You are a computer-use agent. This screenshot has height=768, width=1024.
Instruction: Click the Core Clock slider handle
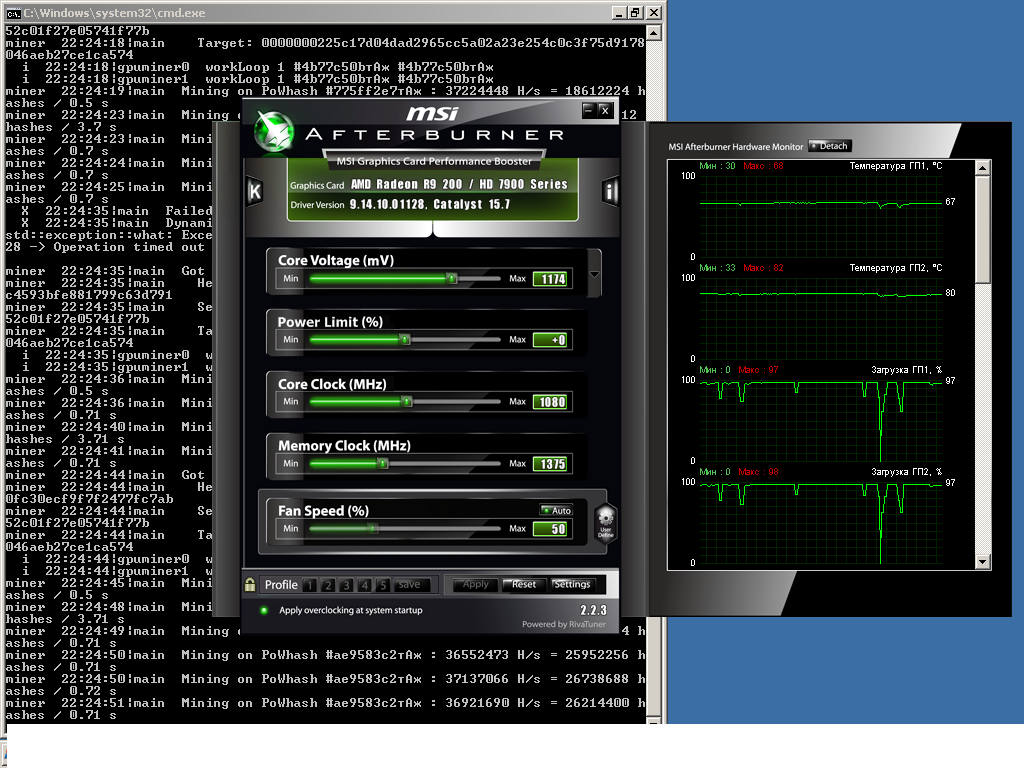pyautogui.click(x=407, y=402)
